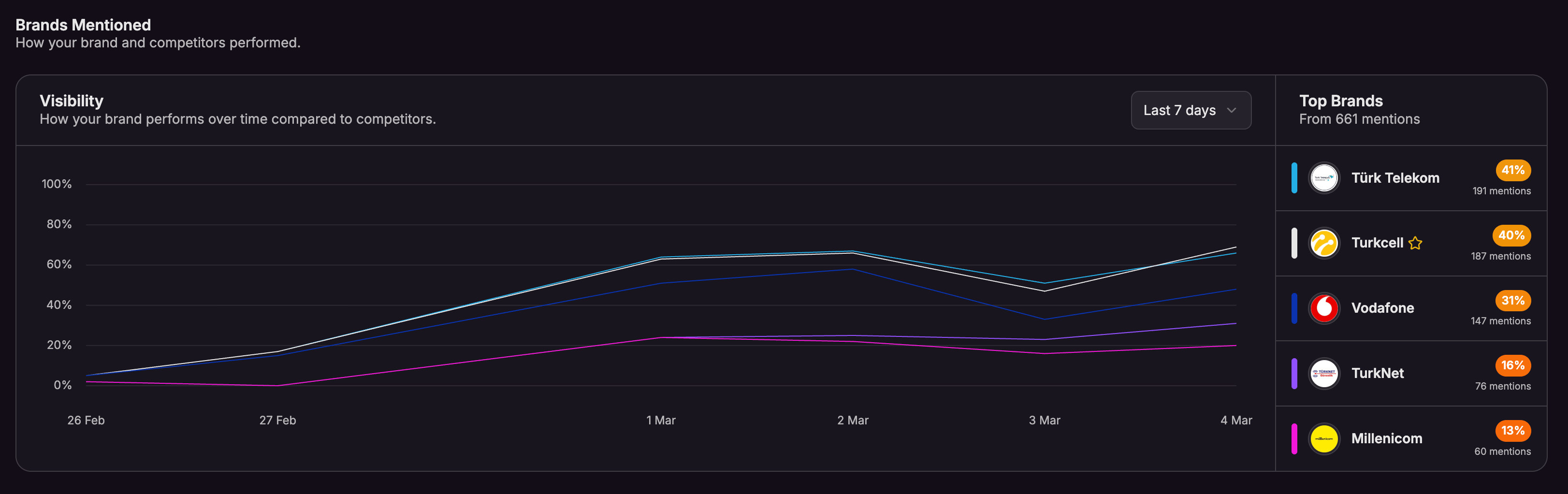Viewport: 1568px width, 494px height.
Task: Click the light blue Türk Telekom color bar
Action: (x=1294, y=178)
